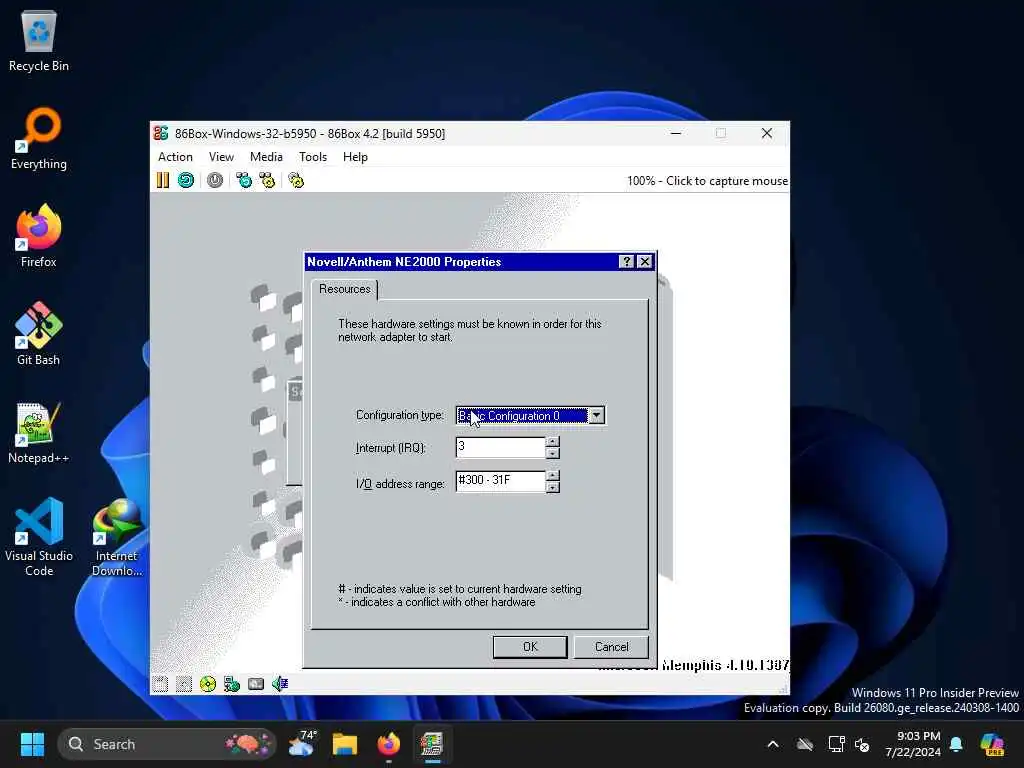Open File Explorer from taskbar

[345, 744]
